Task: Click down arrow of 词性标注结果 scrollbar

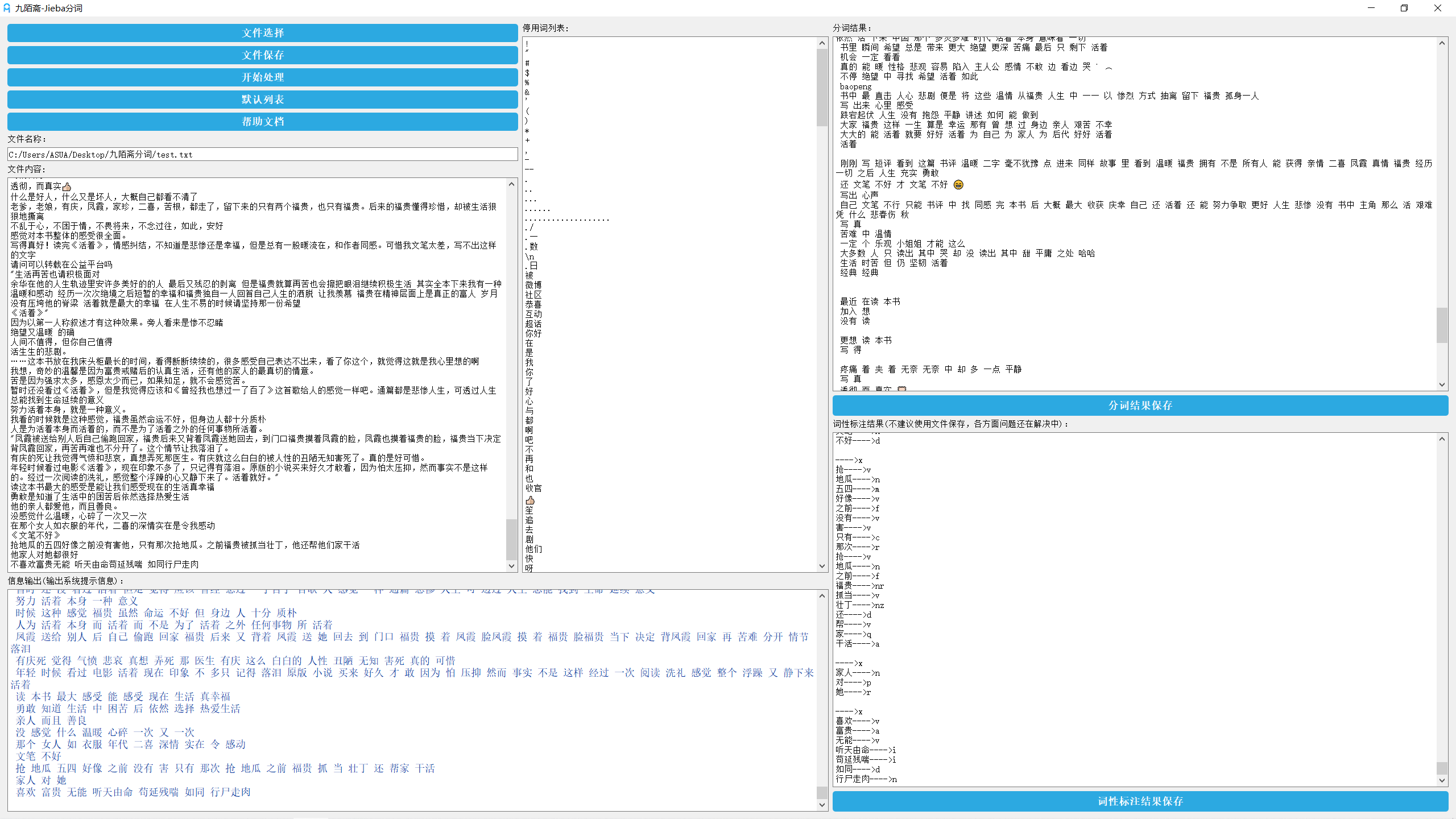Action: pos(1442,780)
